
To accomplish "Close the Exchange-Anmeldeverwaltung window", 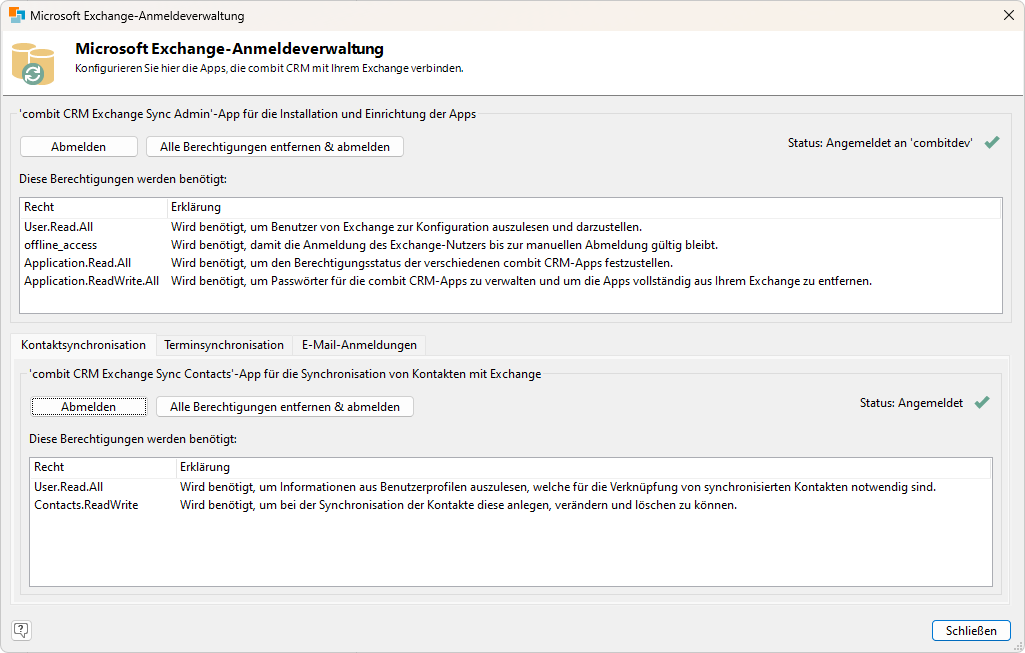I will pyautogui.click(x=1008, y=16).
